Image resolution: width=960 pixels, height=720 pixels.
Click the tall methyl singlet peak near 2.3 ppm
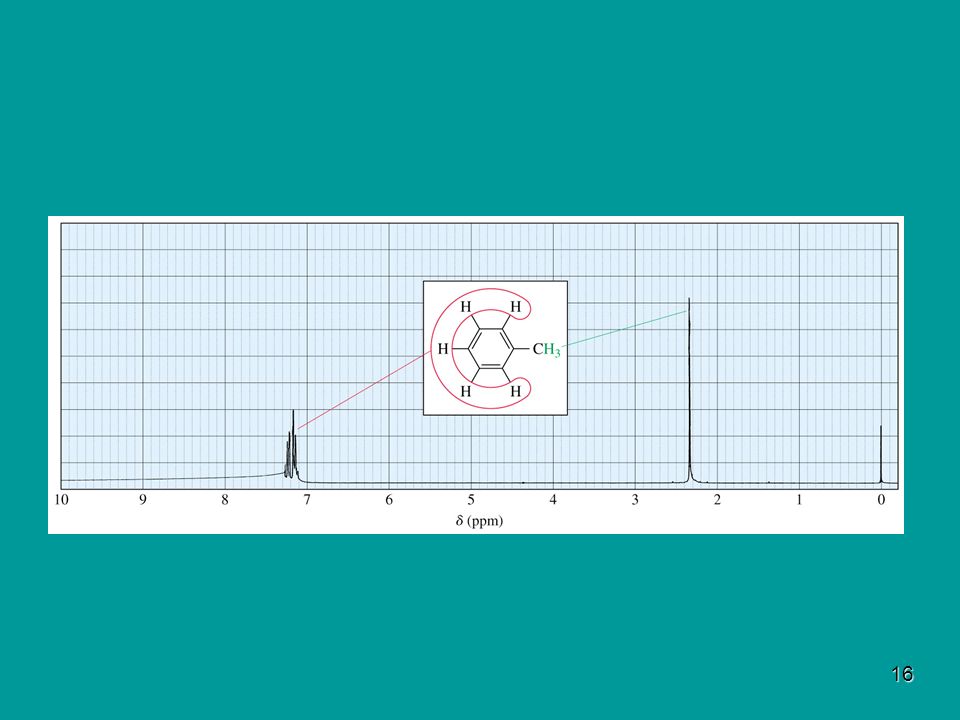click(x=689, y=390)
